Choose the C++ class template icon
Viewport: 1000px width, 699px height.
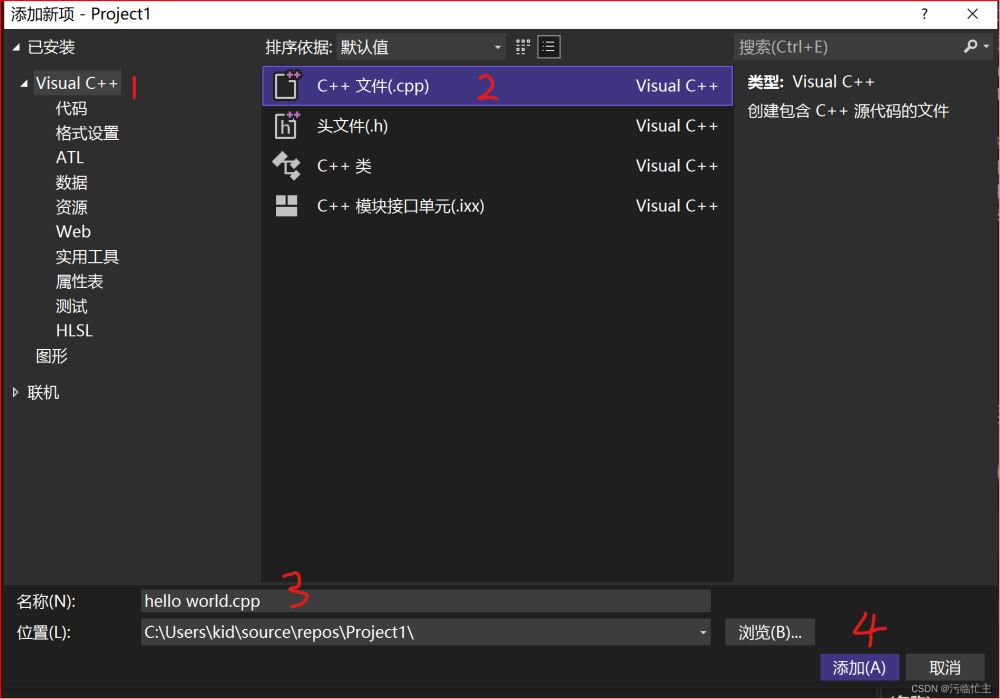tap(287, 166)
